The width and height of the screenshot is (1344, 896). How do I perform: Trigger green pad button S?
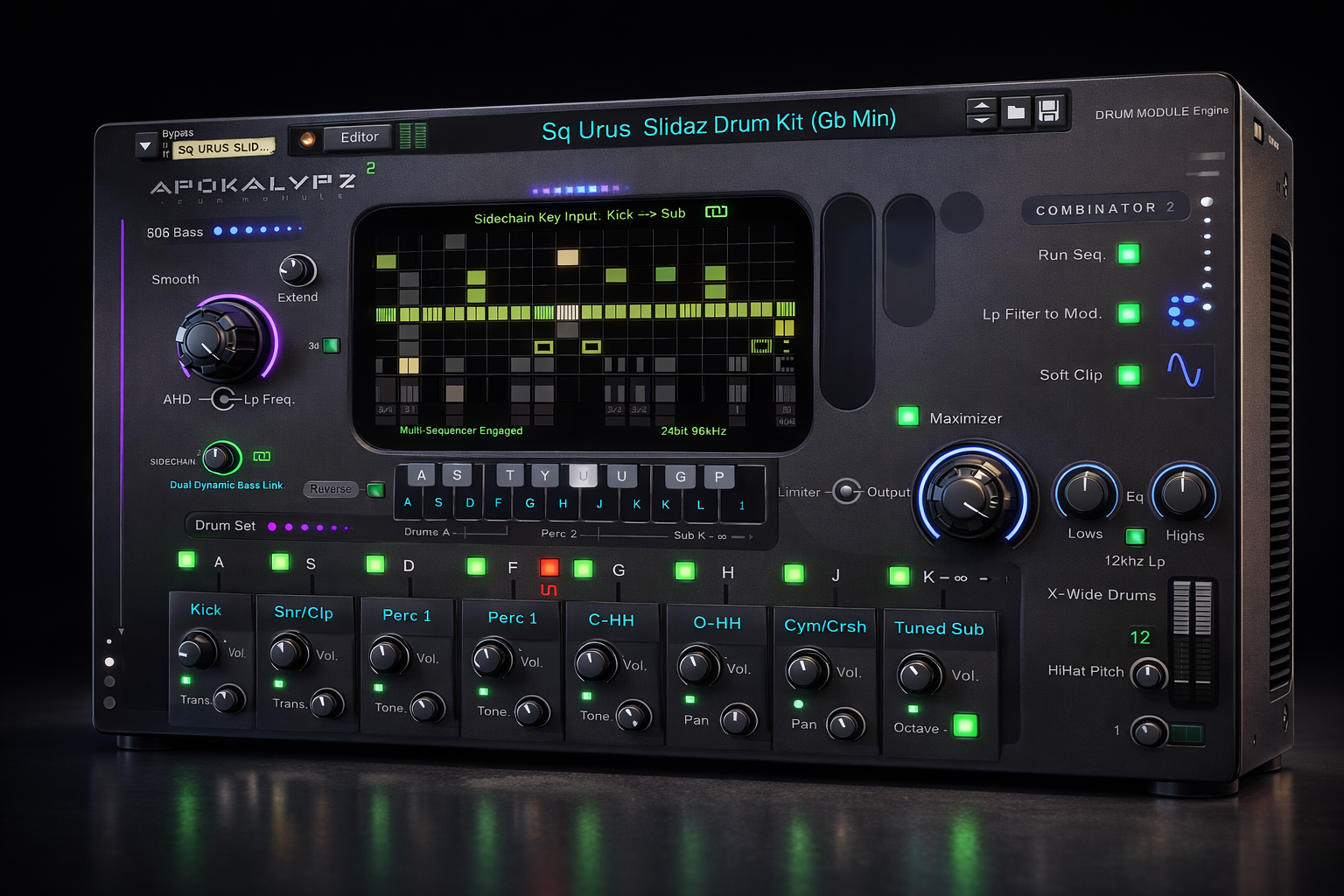tap(280, 562)
